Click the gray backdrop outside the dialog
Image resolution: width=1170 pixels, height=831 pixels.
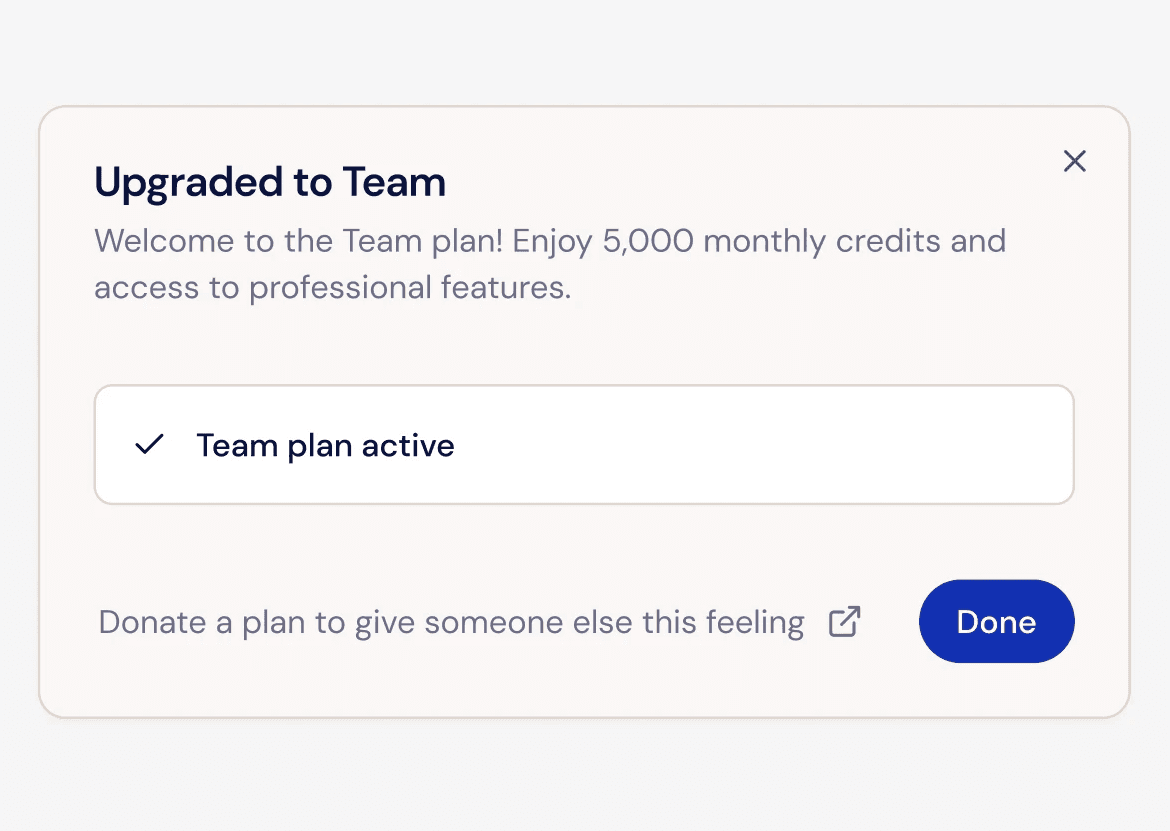coord(585,50)
